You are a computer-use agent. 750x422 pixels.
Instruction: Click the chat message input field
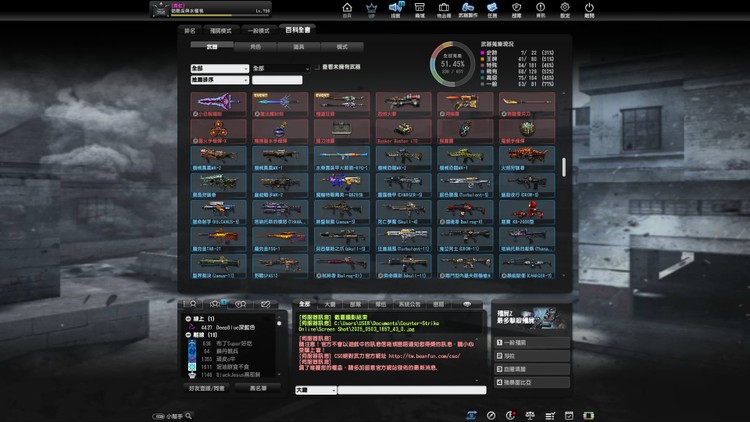click(x=412, y=390)
